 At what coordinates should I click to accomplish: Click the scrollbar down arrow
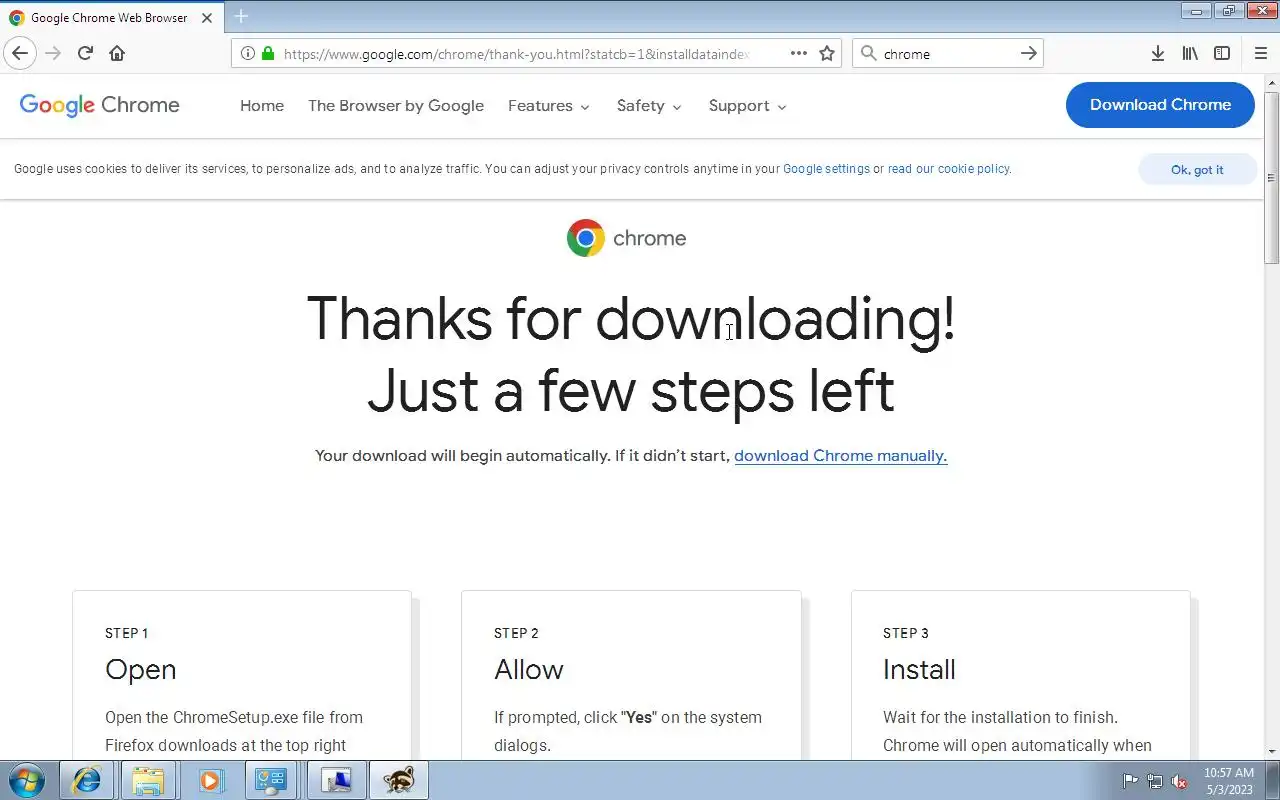pyautogui.click(x=1272, y=752)
